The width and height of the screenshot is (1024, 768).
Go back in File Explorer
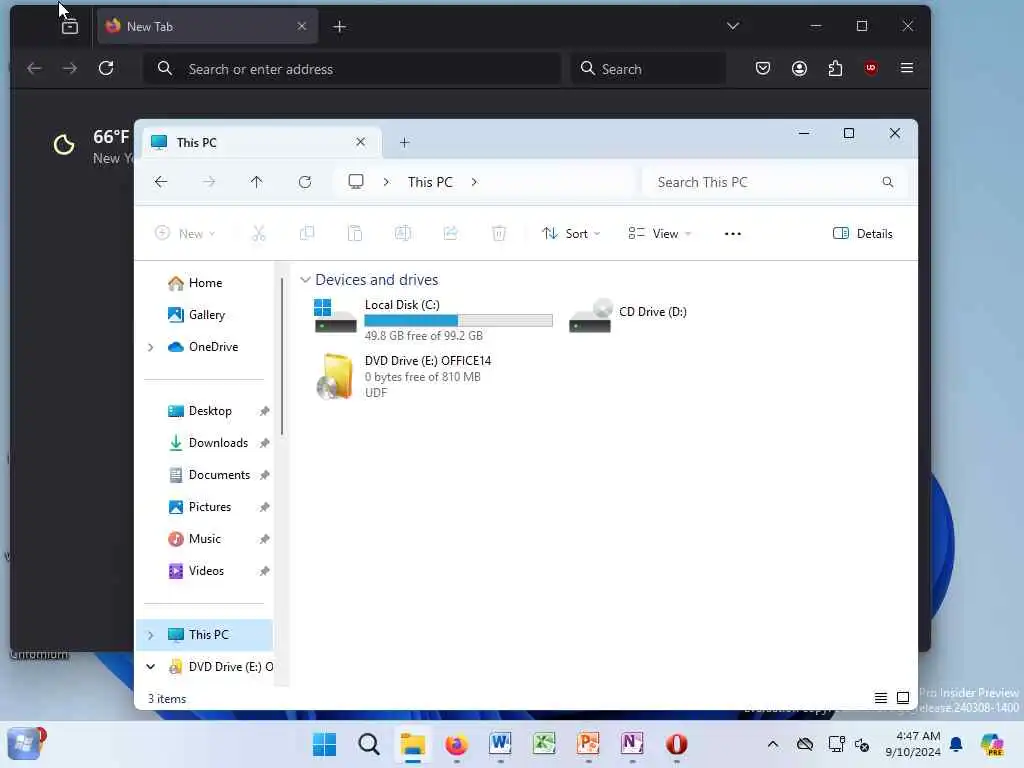[161, 182]
